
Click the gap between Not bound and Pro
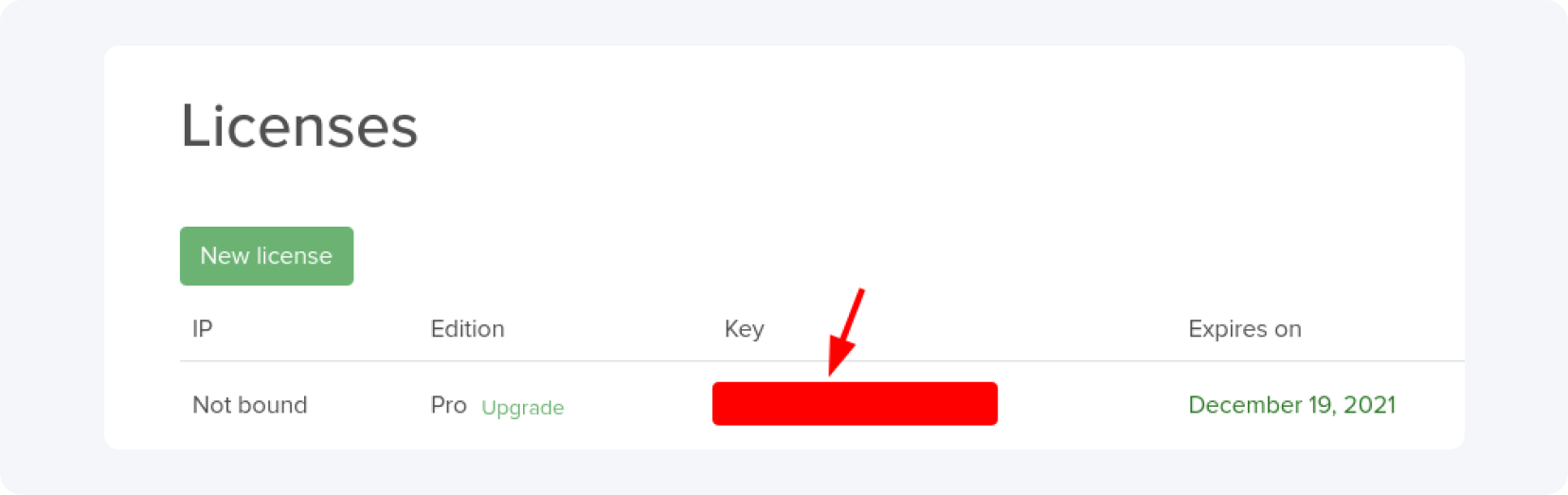coord(369,405)
